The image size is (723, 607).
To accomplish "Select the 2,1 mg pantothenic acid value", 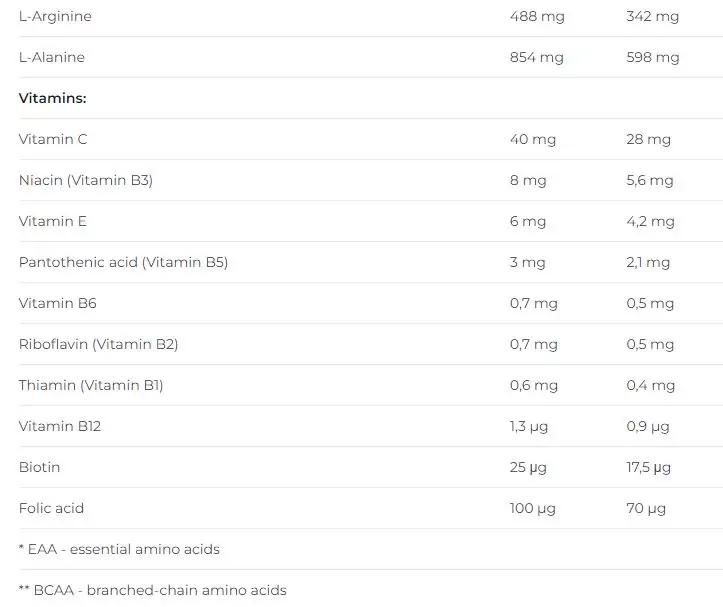I will [648, 263].
